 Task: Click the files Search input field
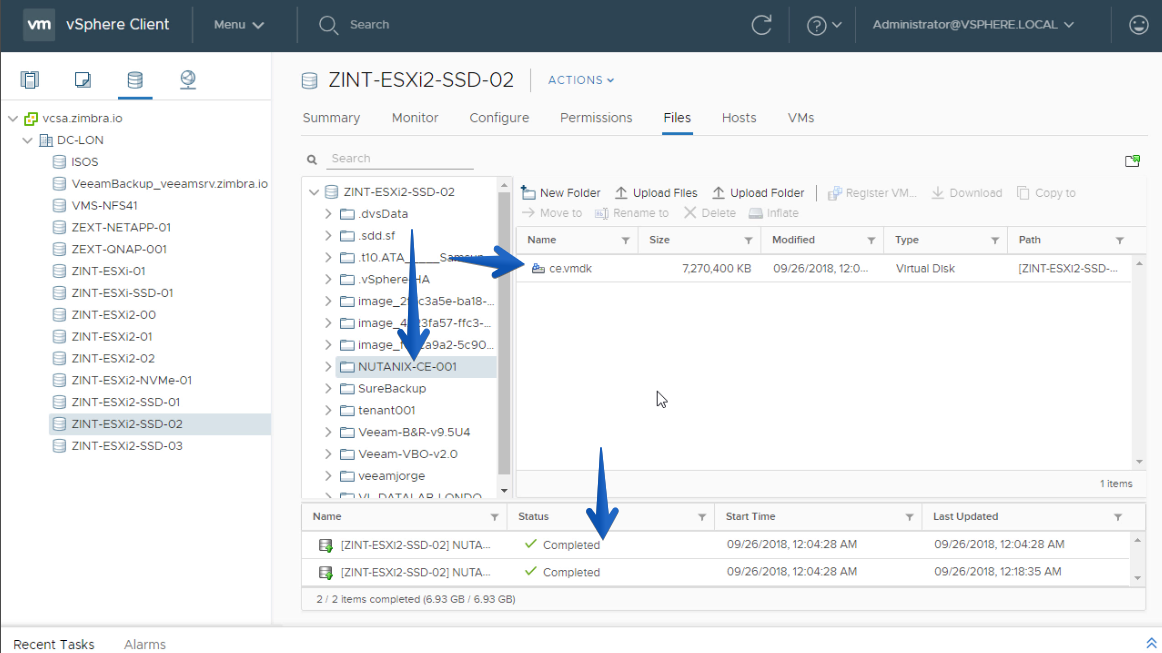(x=401, y=159)
